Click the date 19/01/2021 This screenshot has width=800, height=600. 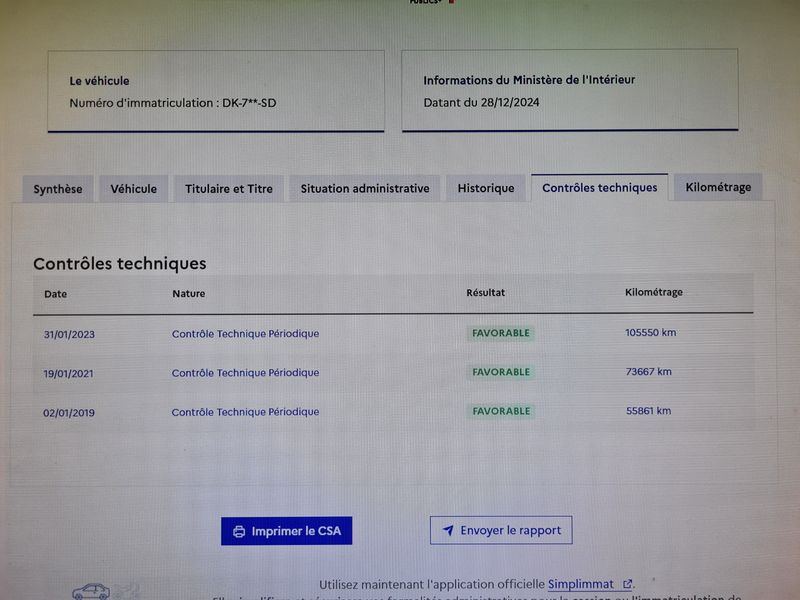pyautogui.click(x=68, y=373)
